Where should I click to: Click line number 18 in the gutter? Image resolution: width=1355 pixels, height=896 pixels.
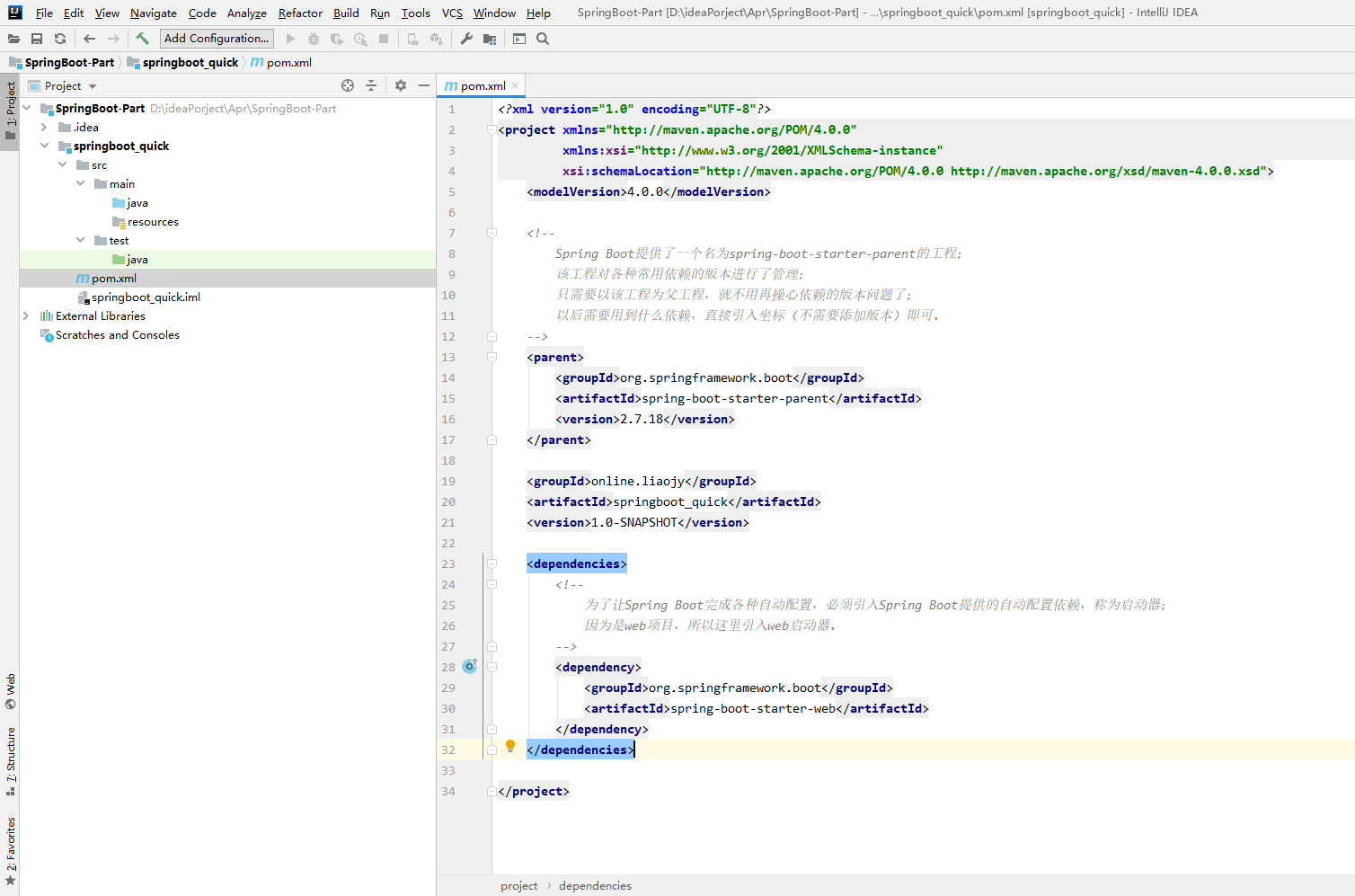coord(448,460)
